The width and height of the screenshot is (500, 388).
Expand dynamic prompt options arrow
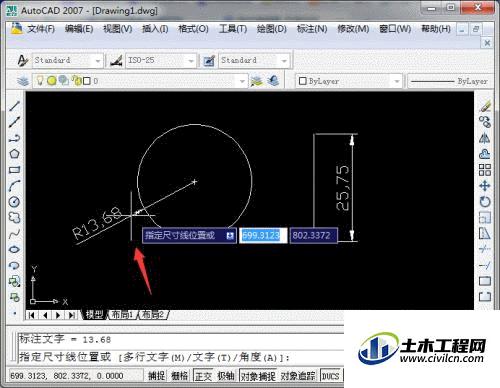(x=230, y=236)
